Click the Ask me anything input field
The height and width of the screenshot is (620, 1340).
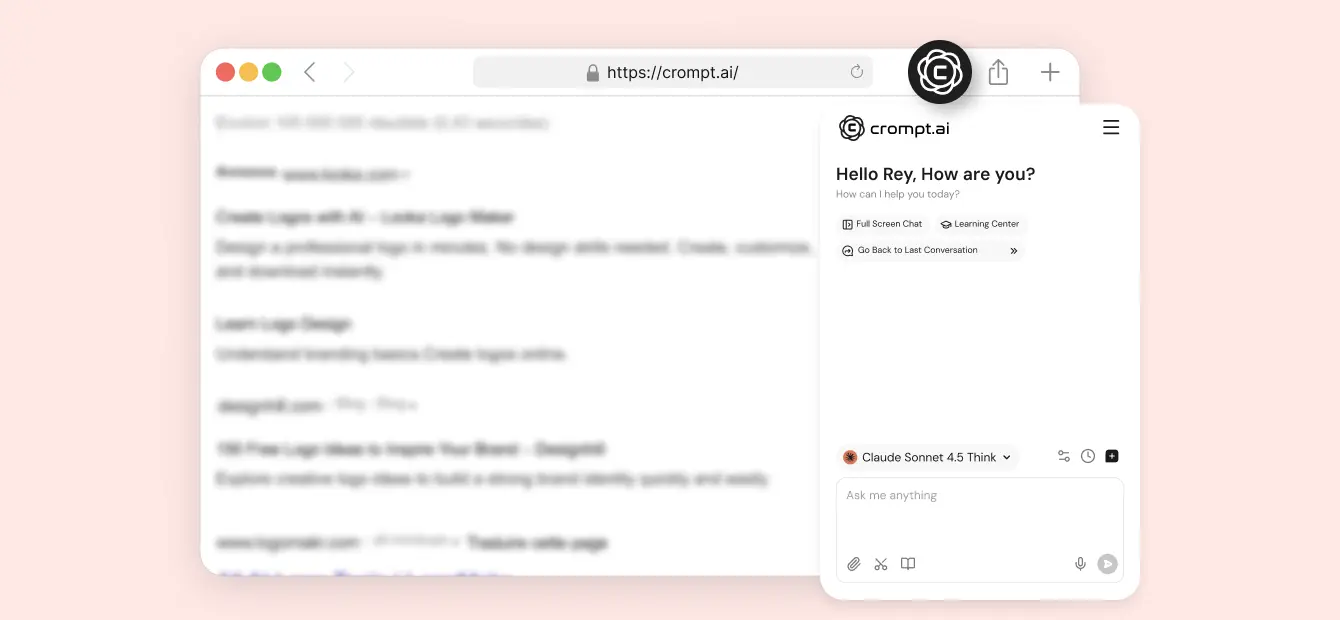point(980,513)
